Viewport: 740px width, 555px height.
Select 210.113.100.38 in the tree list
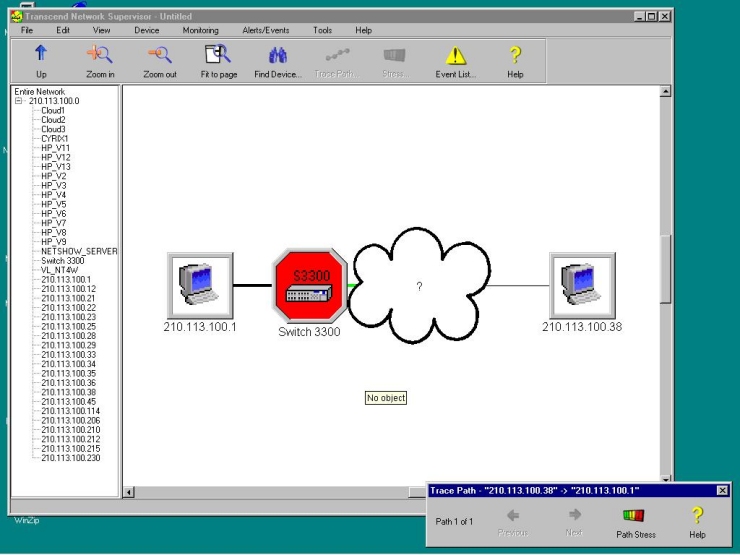tap(68, 392)
